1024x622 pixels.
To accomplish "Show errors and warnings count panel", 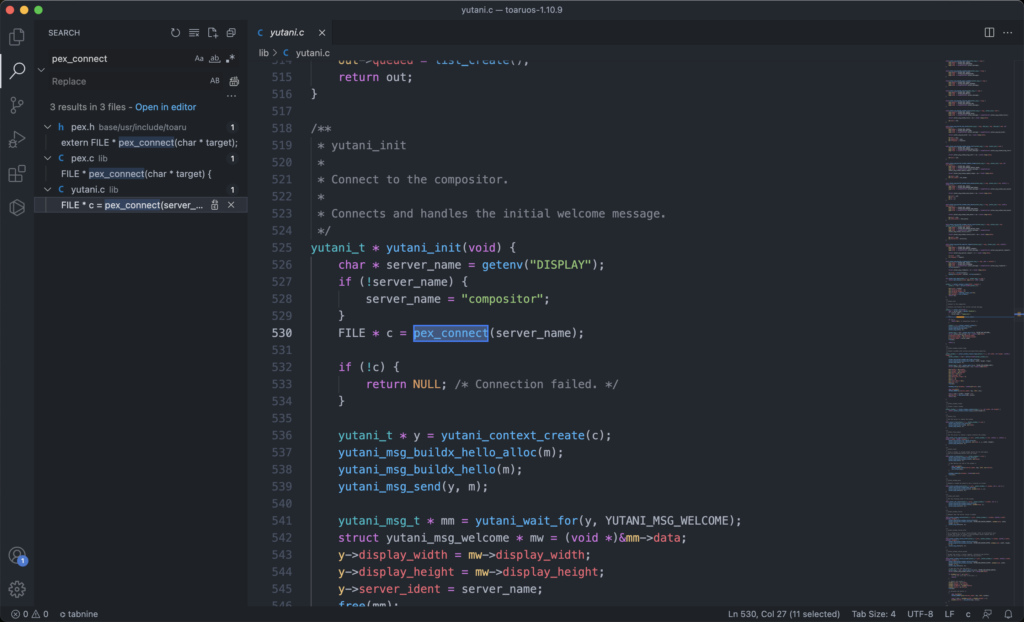I will click(29, 614).
